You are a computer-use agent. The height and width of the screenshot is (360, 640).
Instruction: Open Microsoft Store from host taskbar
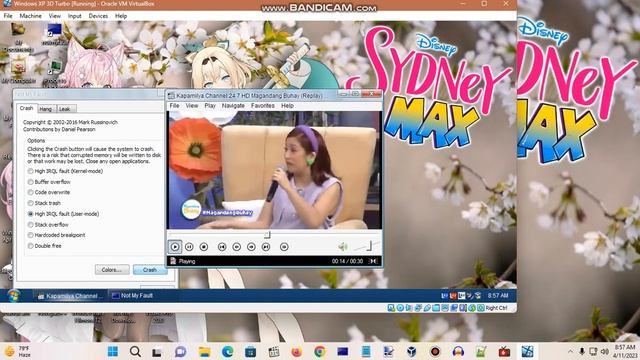[x=250, y=351]
